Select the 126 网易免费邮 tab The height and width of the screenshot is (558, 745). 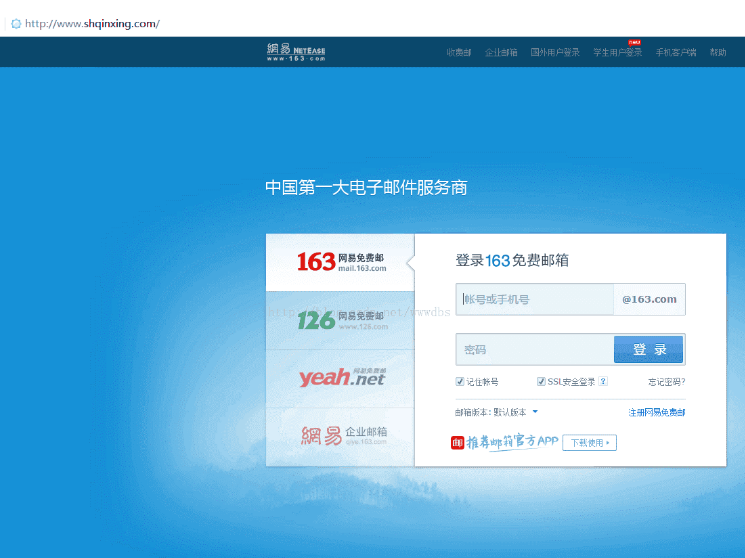click(340, 320)
